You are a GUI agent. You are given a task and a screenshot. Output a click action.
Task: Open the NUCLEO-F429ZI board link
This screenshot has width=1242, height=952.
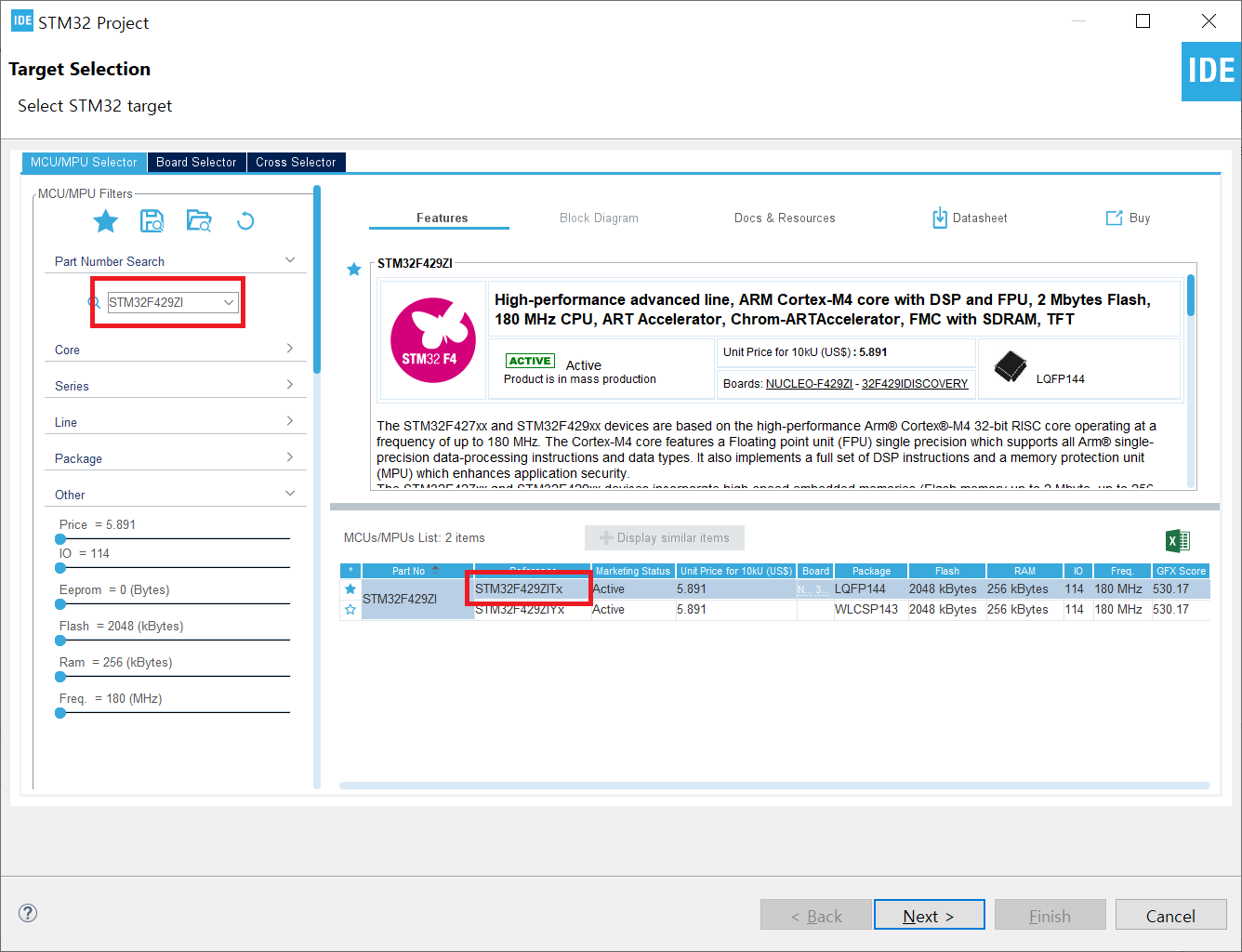tap(809, 384)
